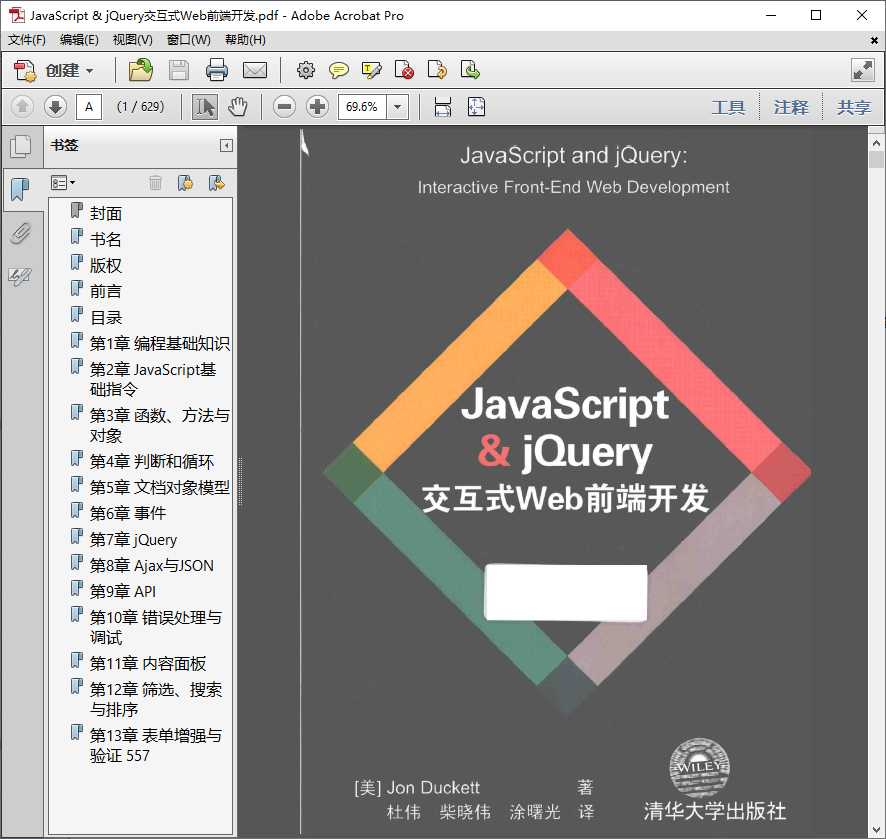This screenshot has width=886, height=839.
Task: Go to 第9章 API bookmark
Action: [x=123, y=592]
